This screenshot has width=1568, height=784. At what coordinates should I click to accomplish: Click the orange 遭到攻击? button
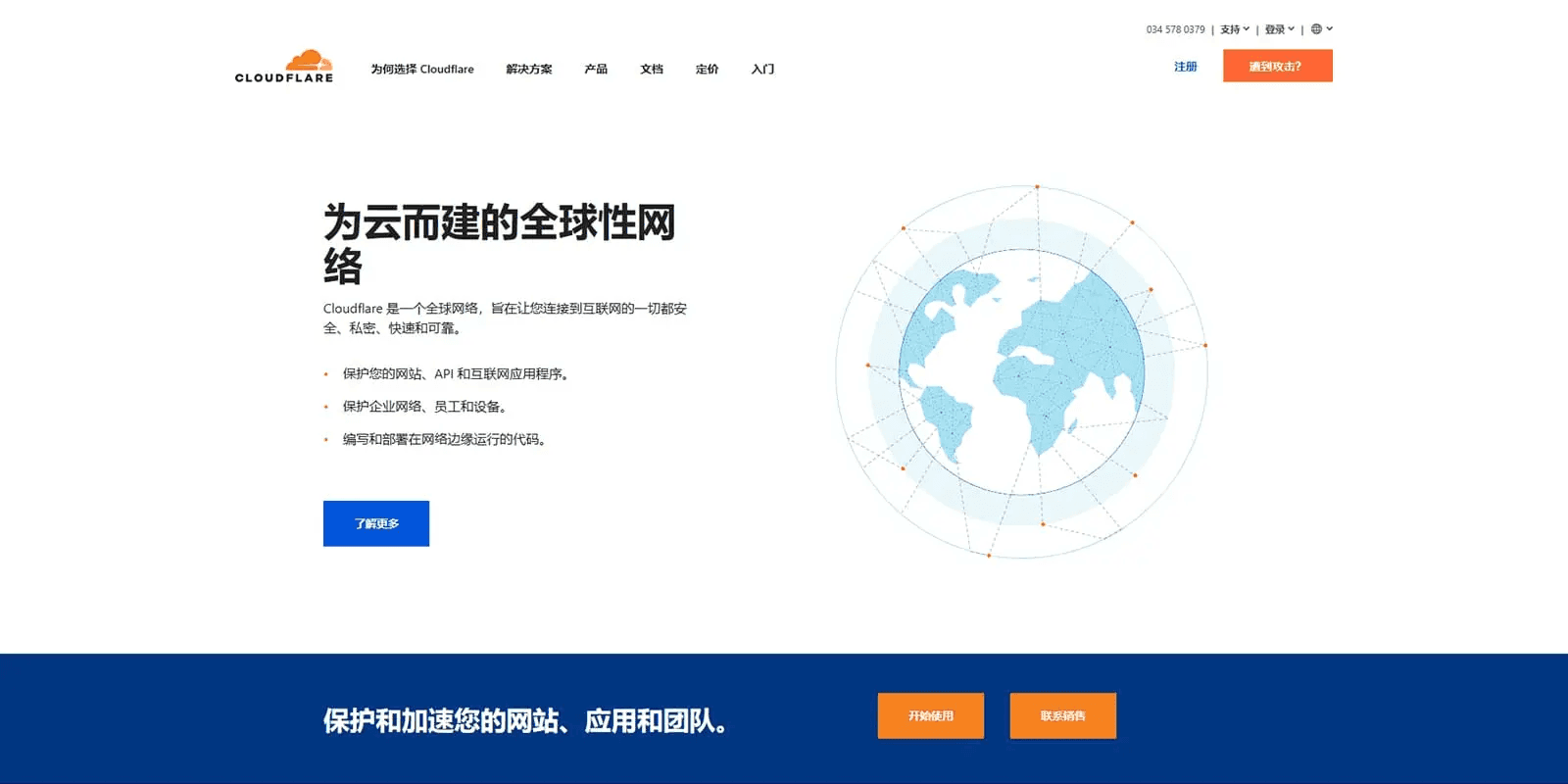click(x=1278, y=66)
